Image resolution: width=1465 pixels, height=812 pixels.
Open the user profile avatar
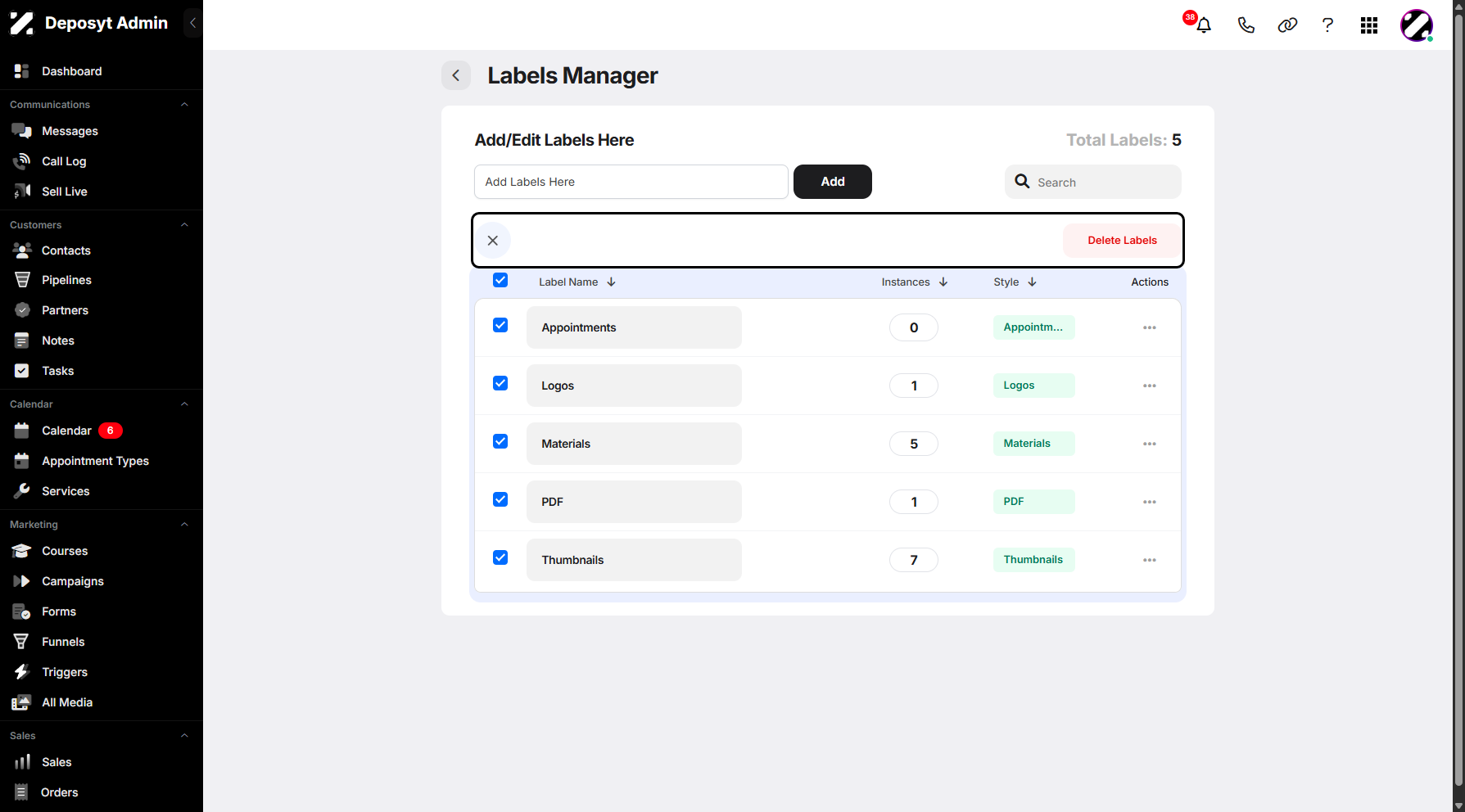1417,25
